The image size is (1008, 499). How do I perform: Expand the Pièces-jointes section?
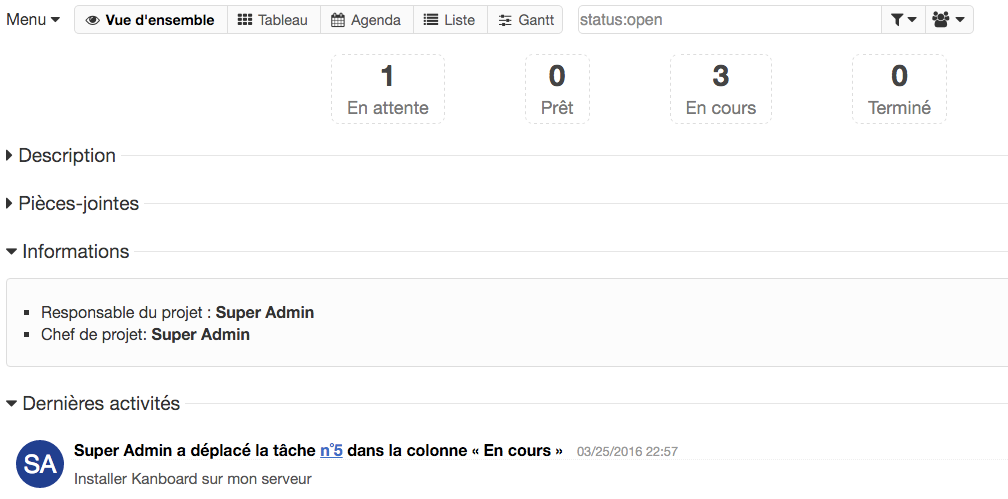78,204
